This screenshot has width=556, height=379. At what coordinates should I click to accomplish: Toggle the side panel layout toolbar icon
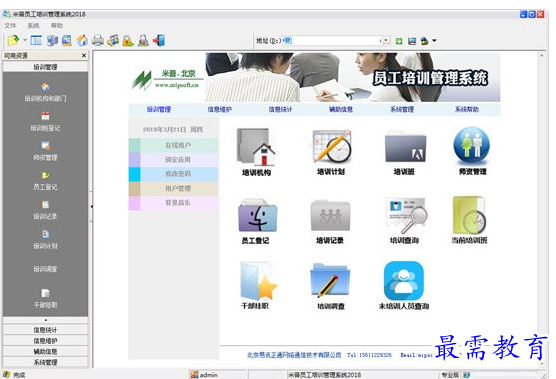coord(36,40)
